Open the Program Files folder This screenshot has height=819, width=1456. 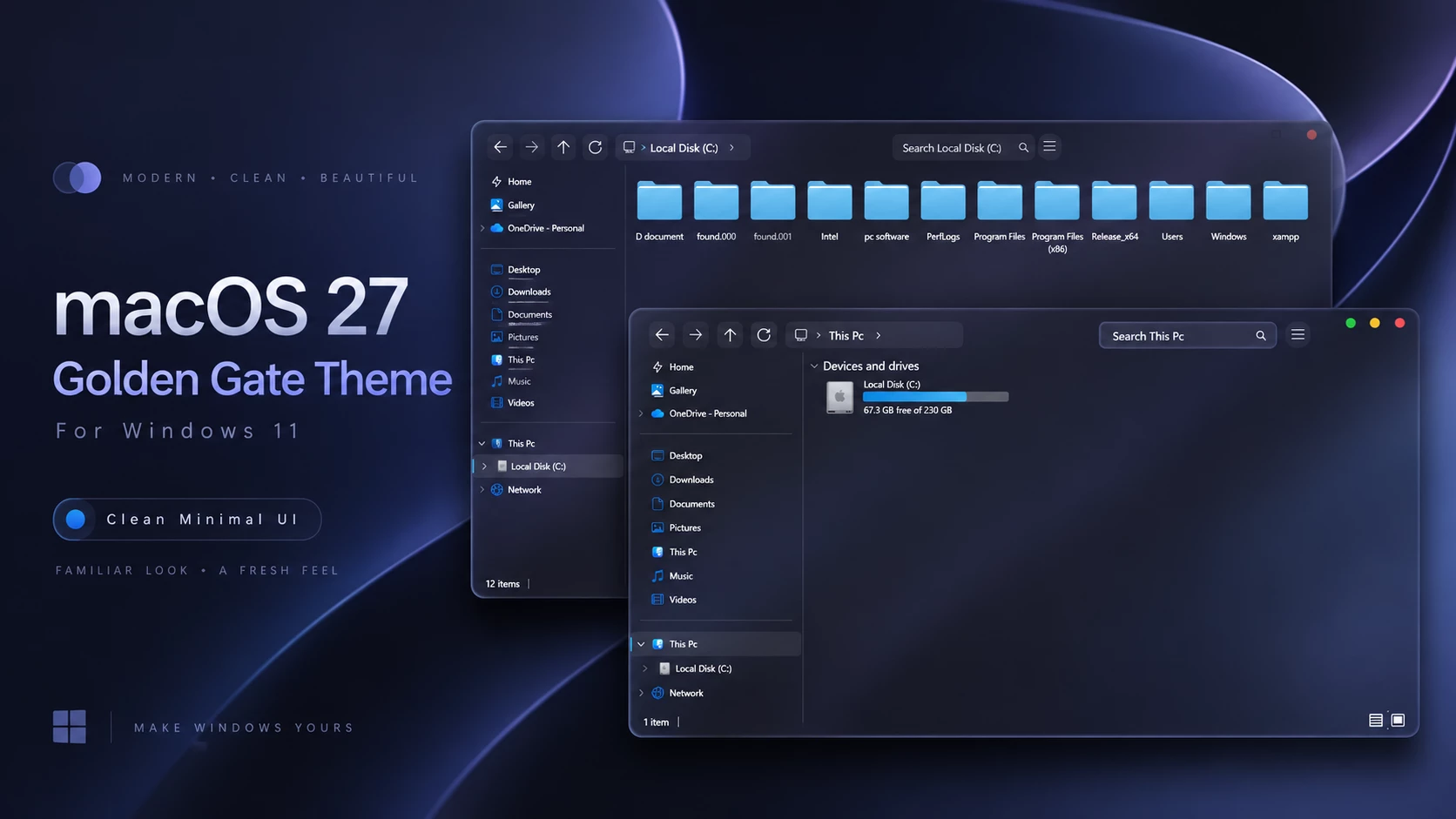pyautogui.click(x=999, y=211)
